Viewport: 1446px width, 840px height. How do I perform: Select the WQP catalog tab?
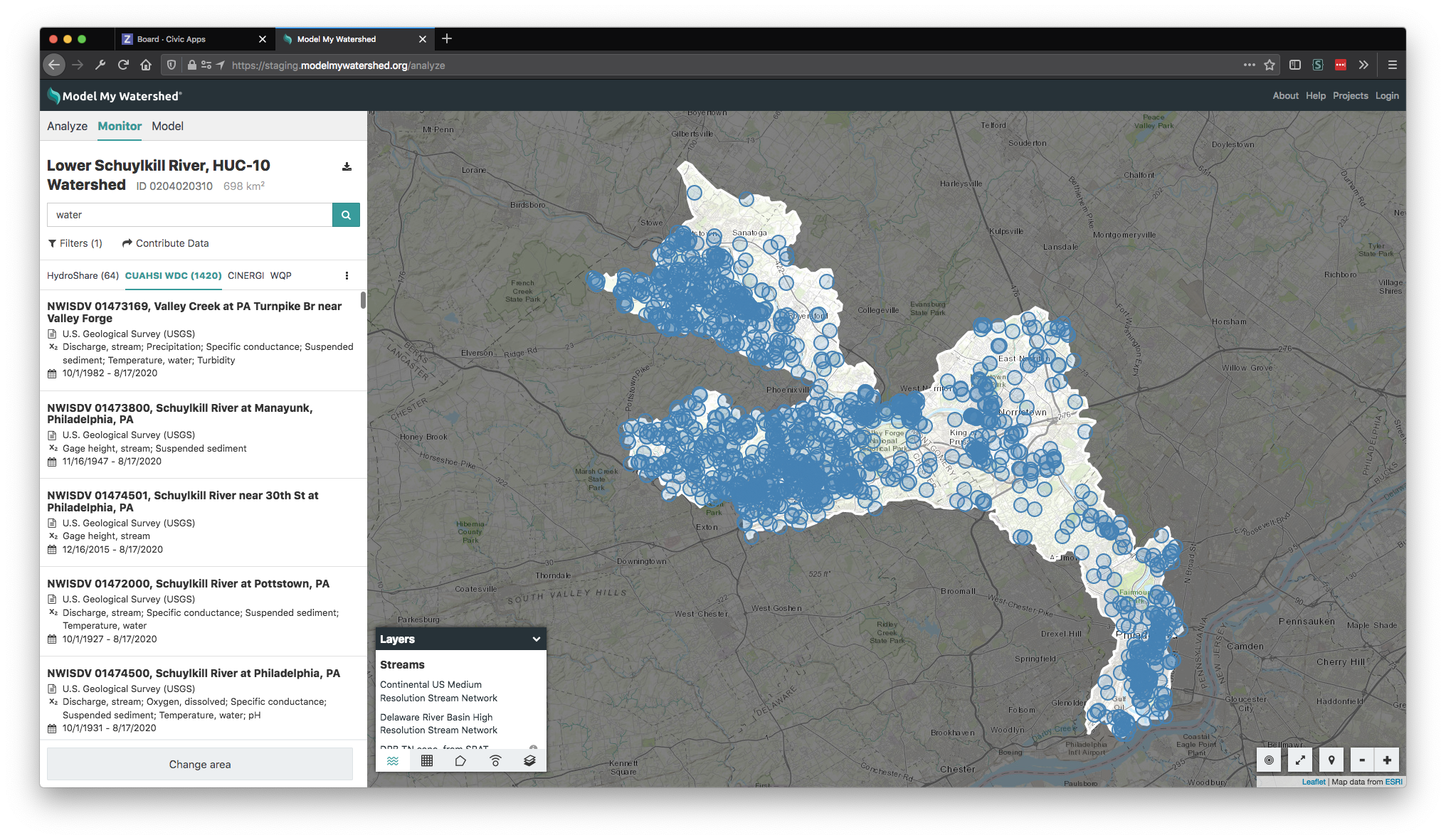pos(281,276)
